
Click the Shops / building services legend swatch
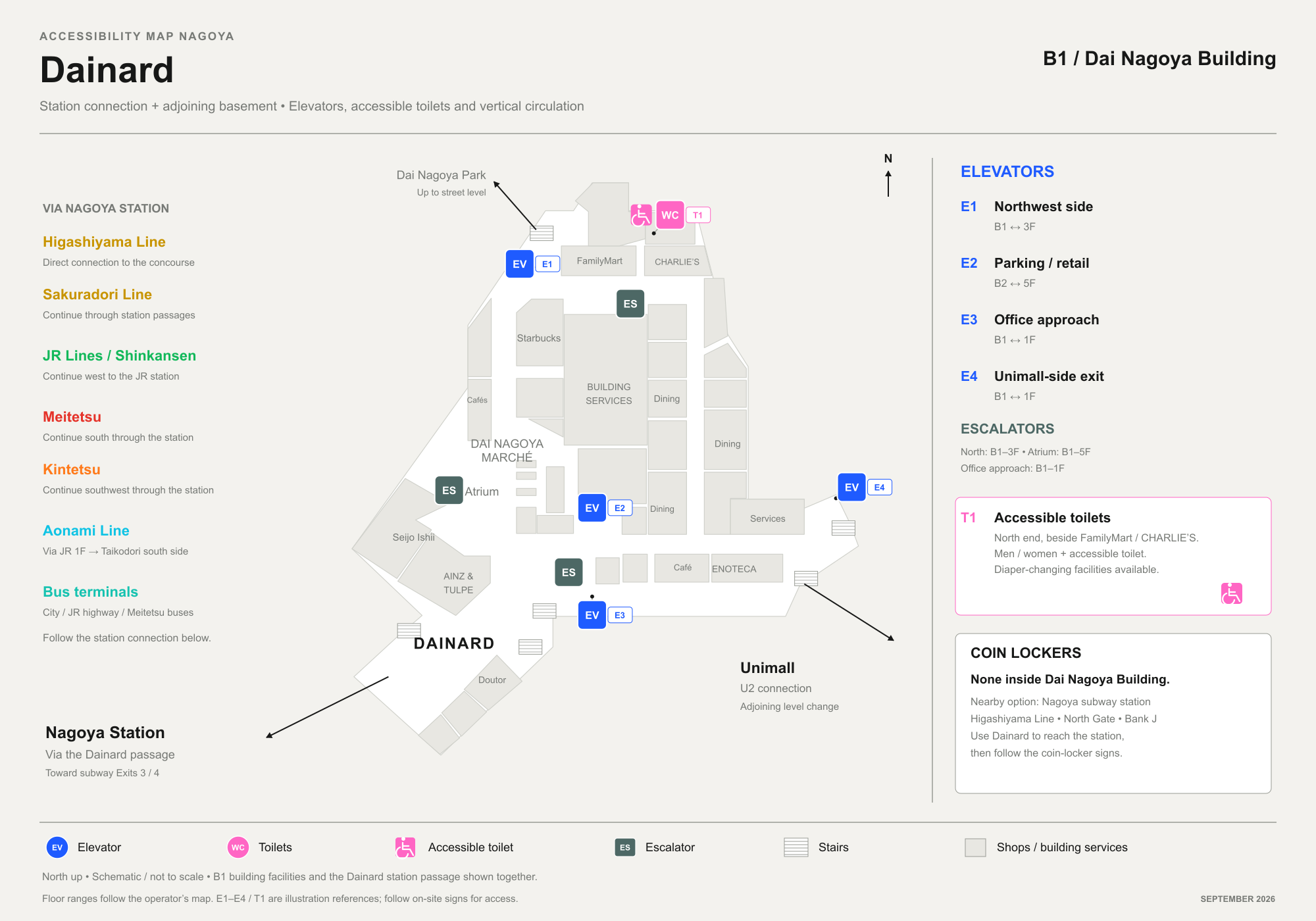[x=975, y=847]
